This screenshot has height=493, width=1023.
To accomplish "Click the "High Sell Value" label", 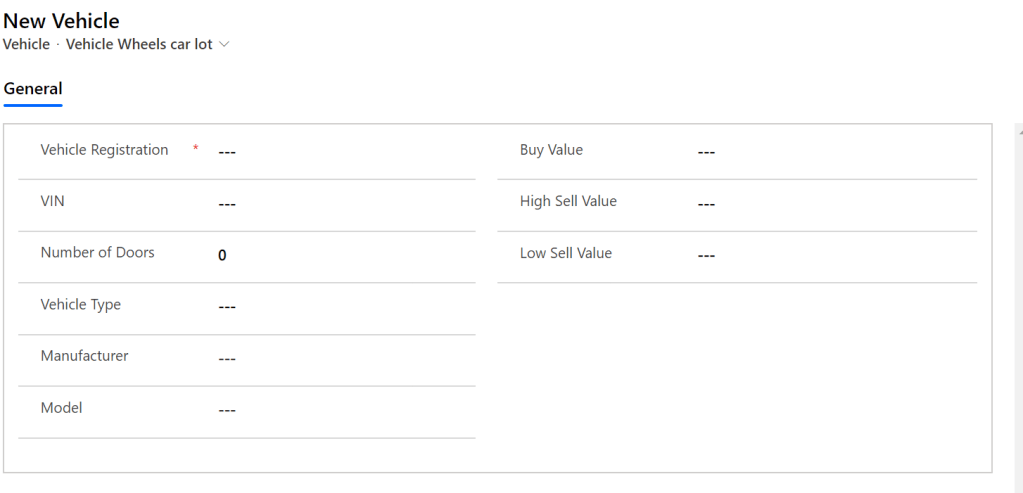I will pyautogui.click(x=568, y=201).
